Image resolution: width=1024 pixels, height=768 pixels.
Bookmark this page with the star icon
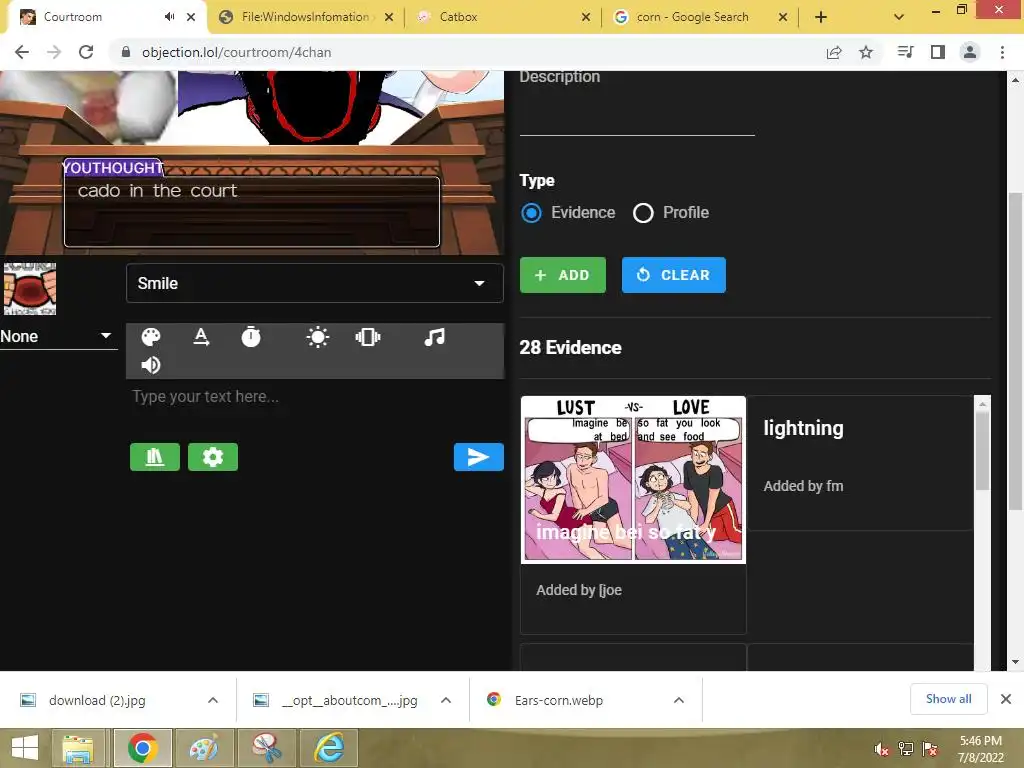(x=866, y=52)
